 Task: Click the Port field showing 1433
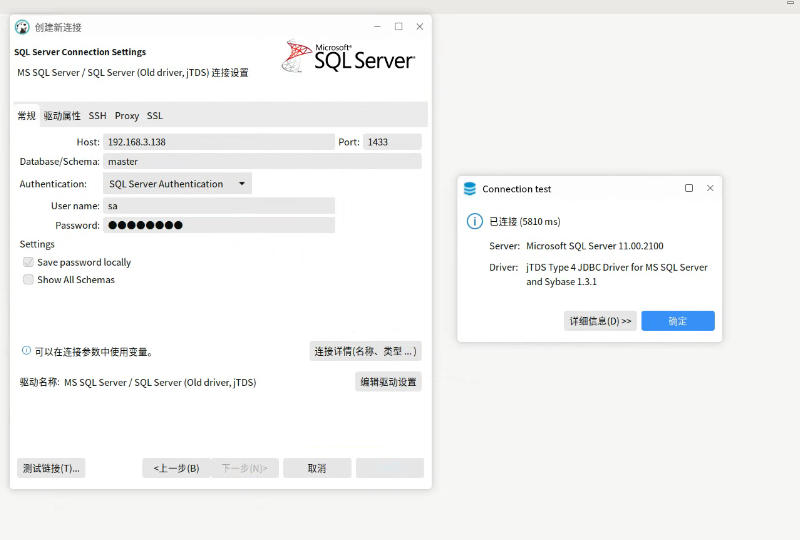coord(392,142)
